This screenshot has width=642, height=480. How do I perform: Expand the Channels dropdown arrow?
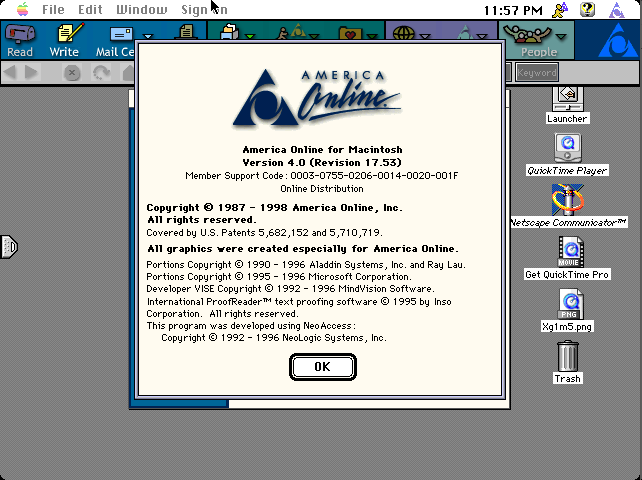click(x=482, y=36)
